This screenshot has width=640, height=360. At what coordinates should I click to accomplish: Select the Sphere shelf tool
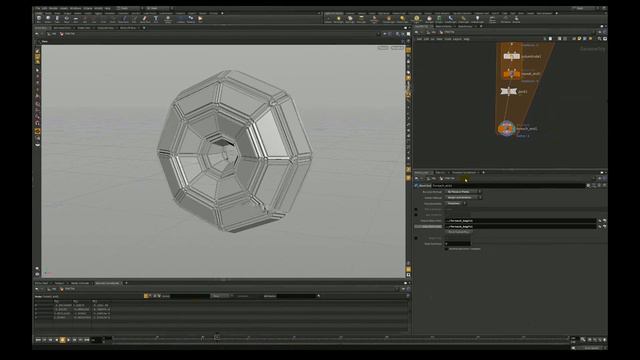[48, 19]
